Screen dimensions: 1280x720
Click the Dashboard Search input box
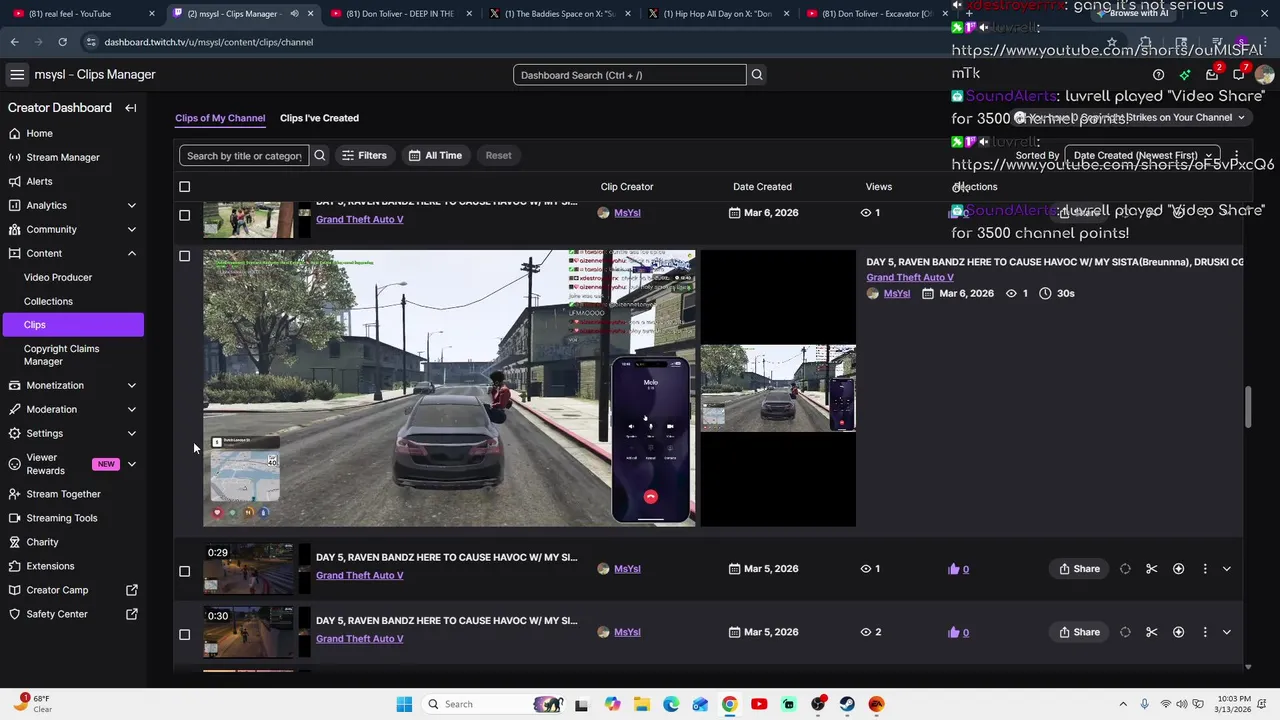point(630,75)
